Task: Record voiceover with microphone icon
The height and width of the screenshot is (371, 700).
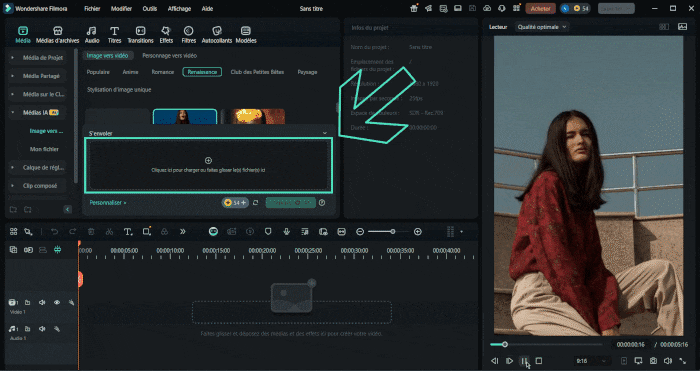Action: (287, 232)
